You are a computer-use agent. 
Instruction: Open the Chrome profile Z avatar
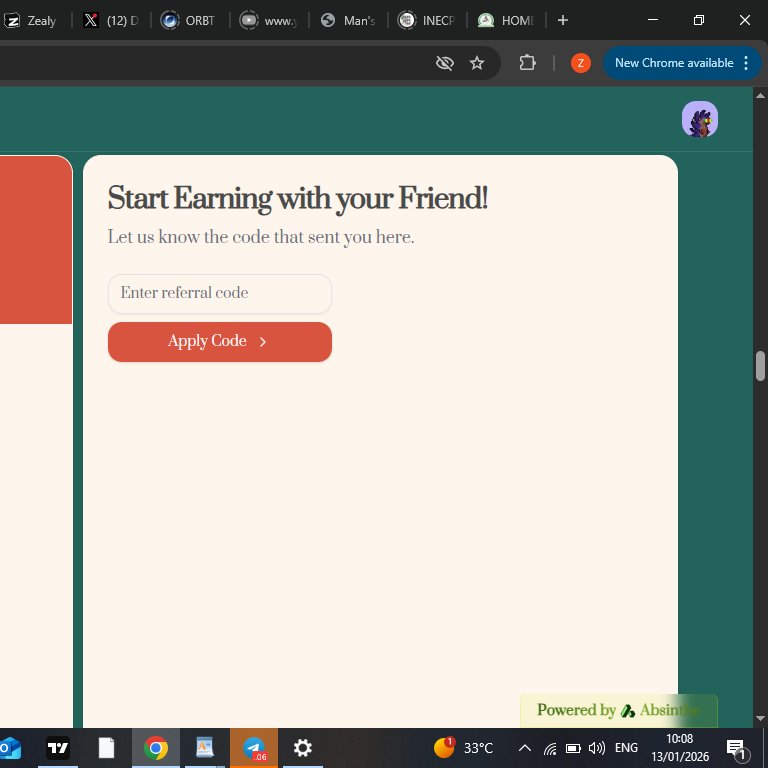[580, 63]
